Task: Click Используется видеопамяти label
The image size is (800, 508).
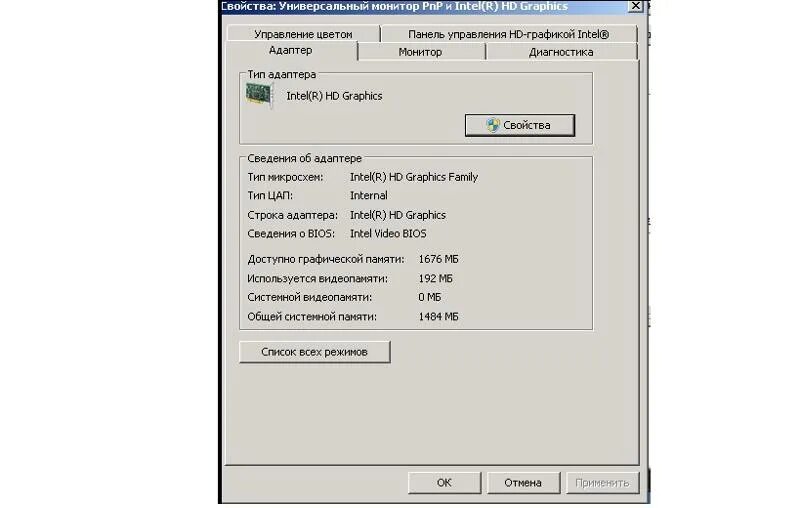Action: coord(317,278)
